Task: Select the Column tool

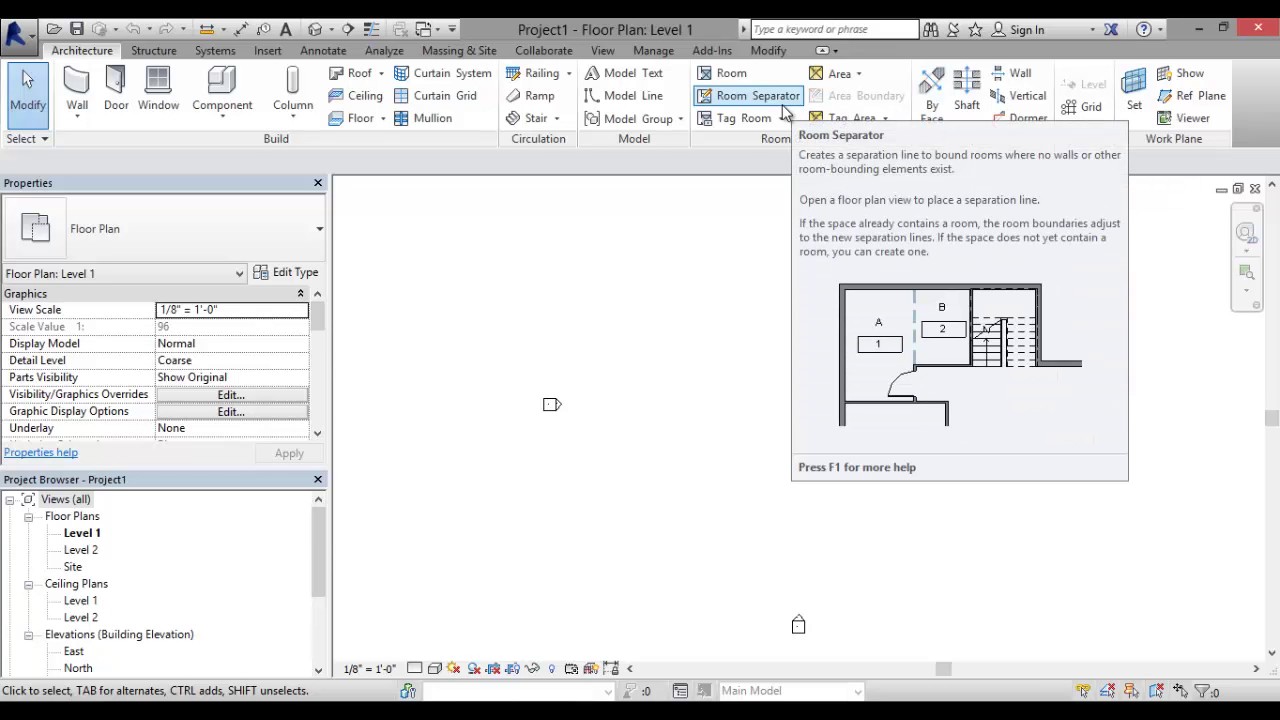Action: [x=293, y=90]
